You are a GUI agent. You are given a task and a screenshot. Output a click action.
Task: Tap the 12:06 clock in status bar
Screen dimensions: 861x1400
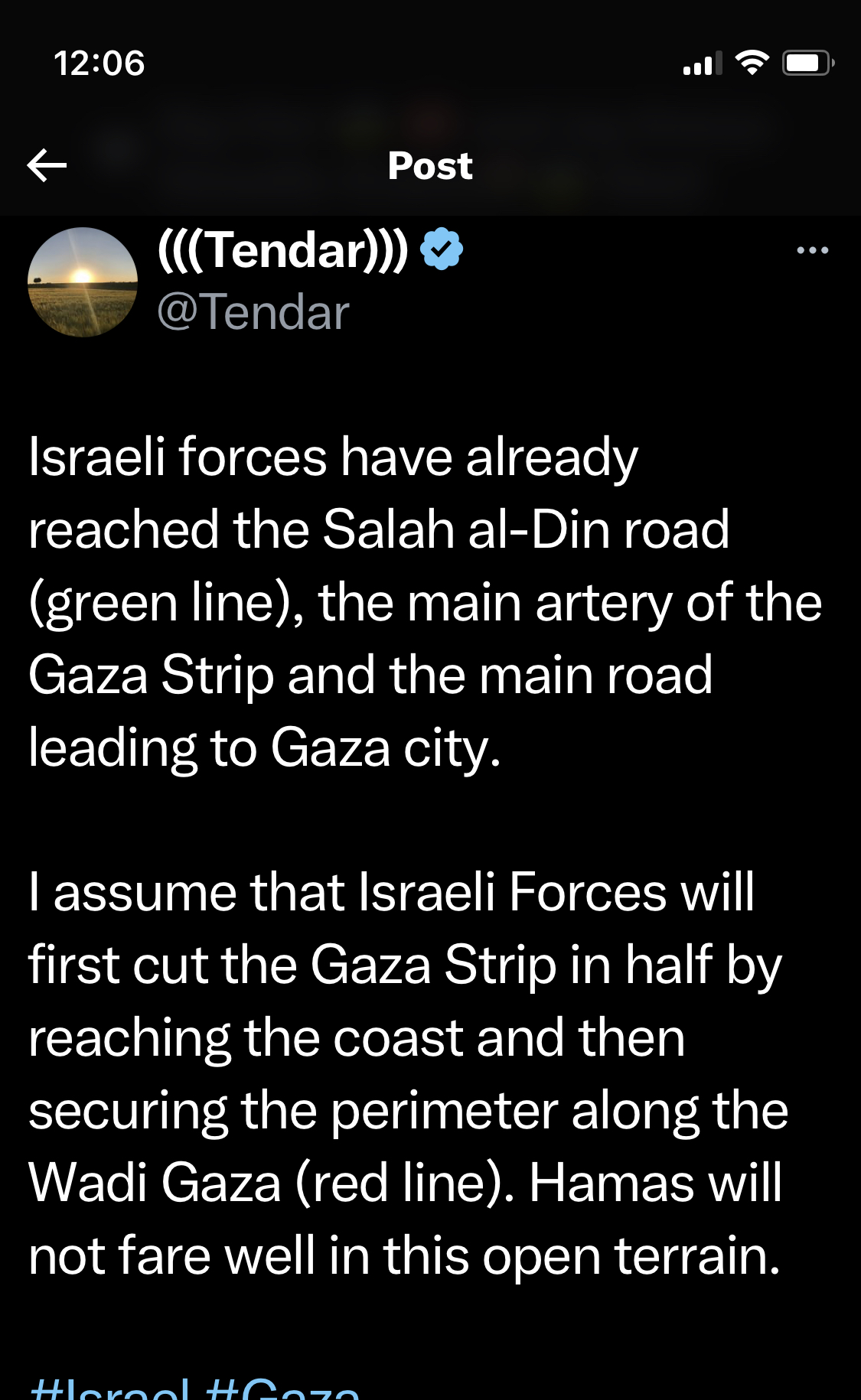pos(99,63)
